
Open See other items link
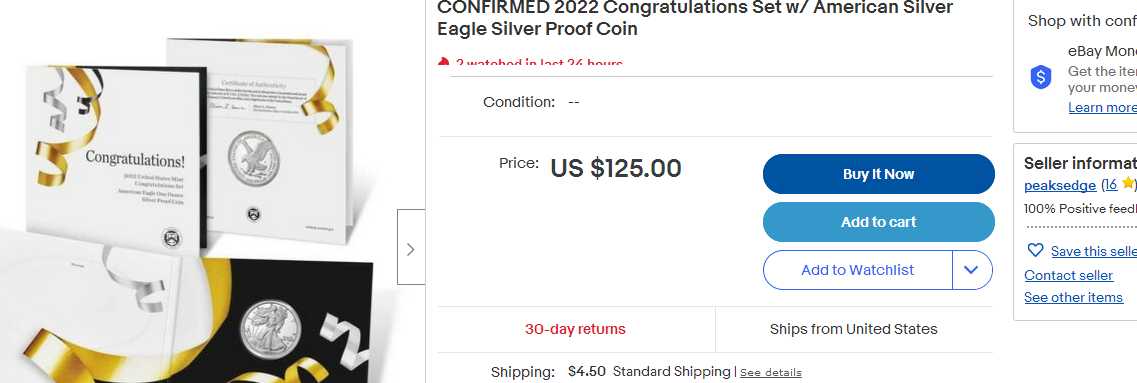[1073, 297]
